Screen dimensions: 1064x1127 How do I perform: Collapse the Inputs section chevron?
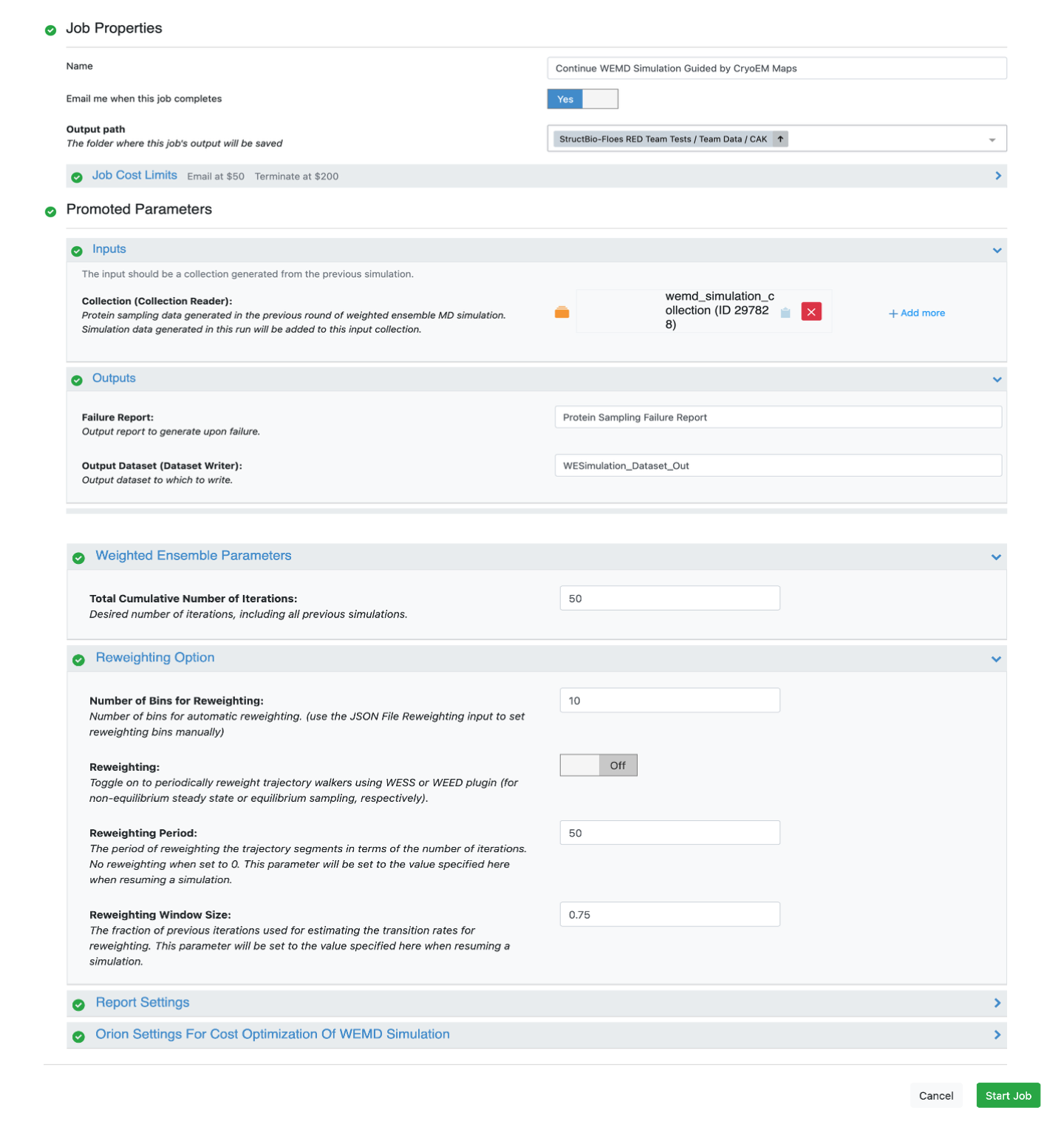(x=997, y=251)
